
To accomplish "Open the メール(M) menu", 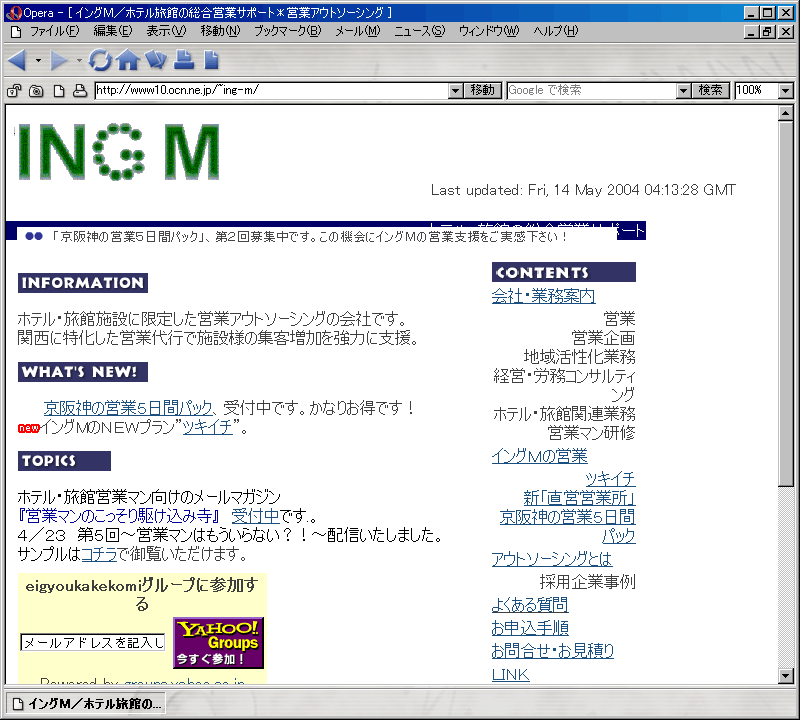I will (x=358, y=32).
